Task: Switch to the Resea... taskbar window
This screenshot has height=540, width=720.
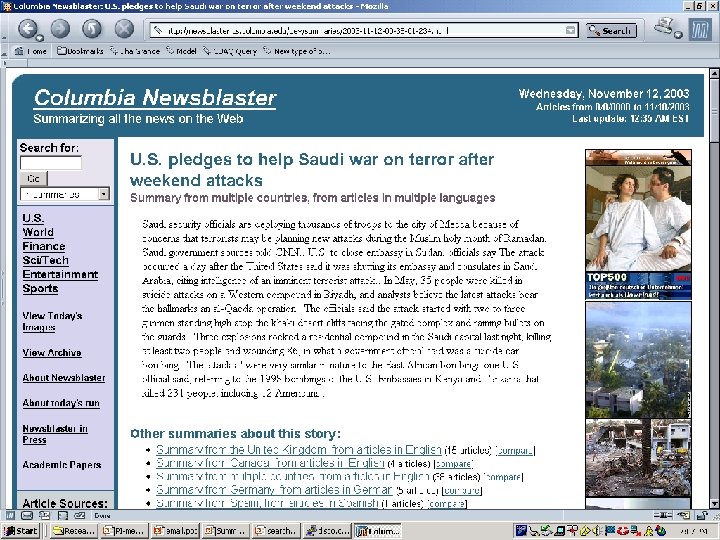Action: pos(73,531)
